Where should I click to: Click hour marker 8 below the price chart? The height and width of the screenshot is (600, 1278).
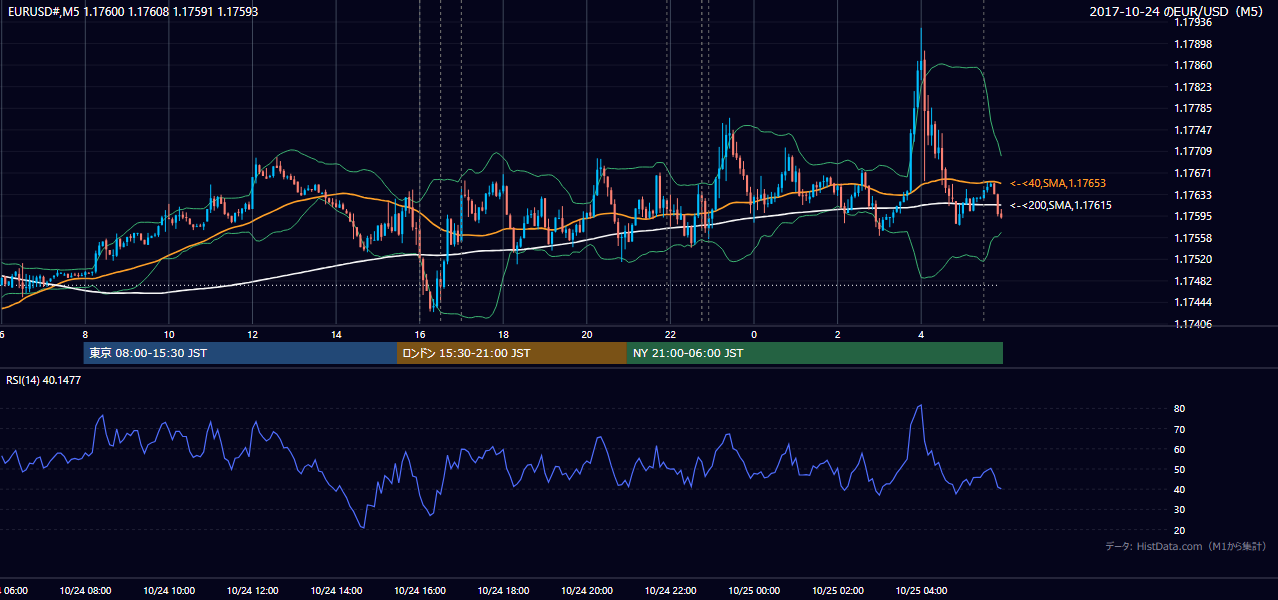(x=85, y=334)
